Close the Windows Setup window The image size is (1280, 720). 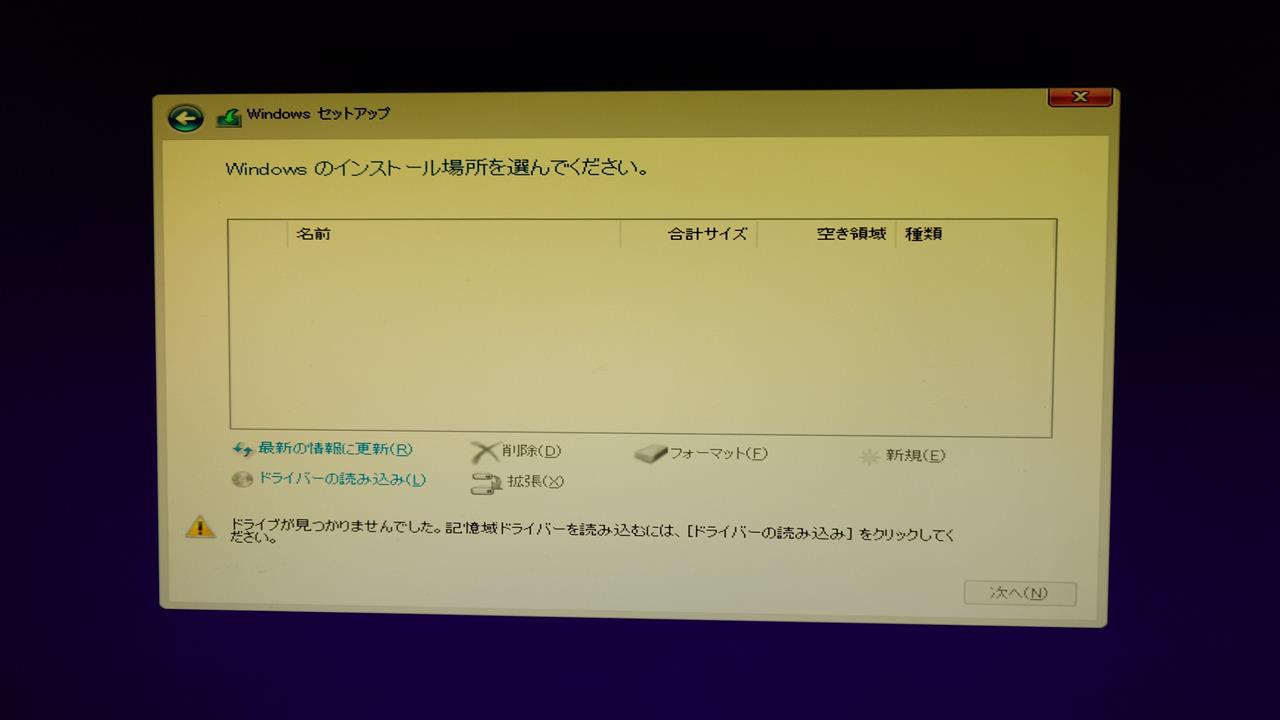pyautogui.click(x=1080, y=97)
